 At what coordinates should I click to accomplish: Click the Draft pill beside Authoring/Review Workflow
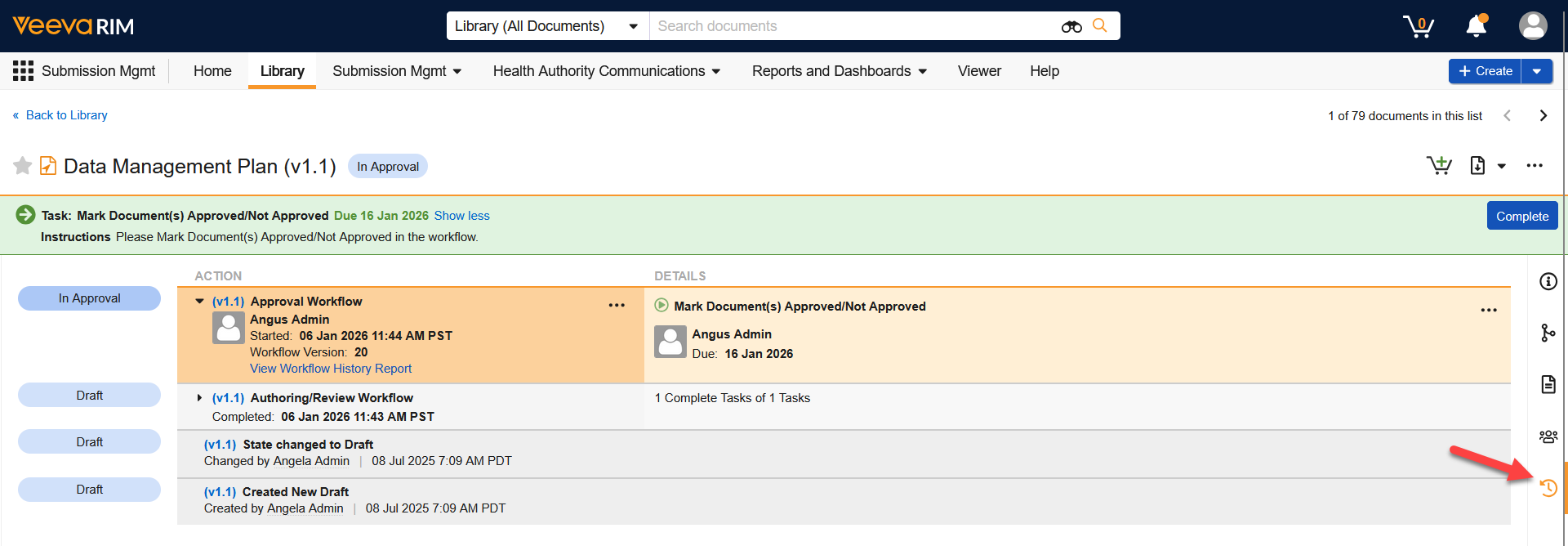click(90, 395)
